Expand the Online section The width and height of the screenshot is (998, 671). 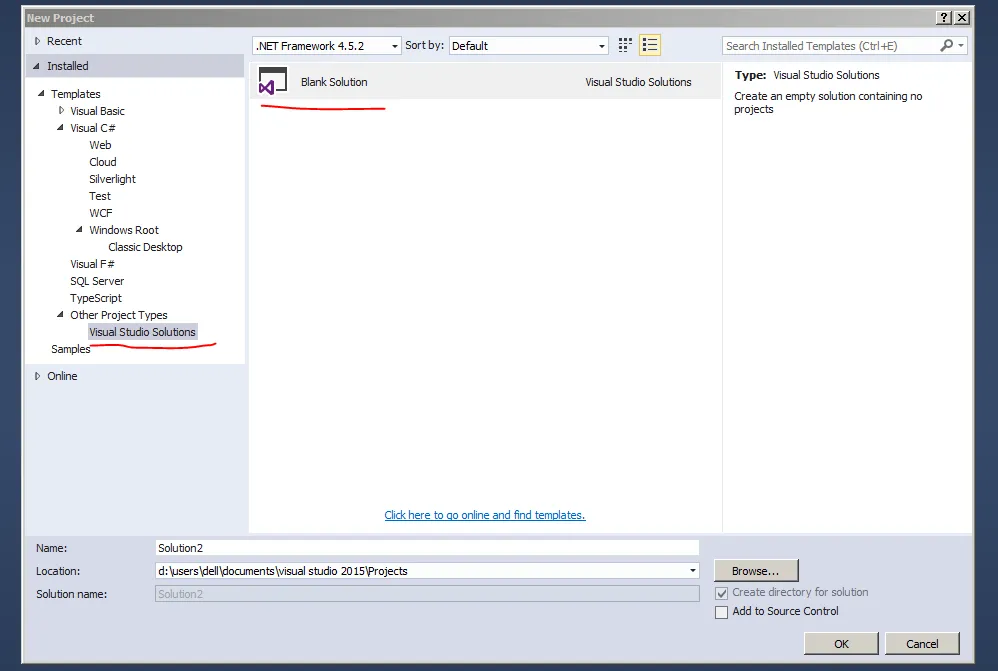pyautogui.click(x=38, y=376)
